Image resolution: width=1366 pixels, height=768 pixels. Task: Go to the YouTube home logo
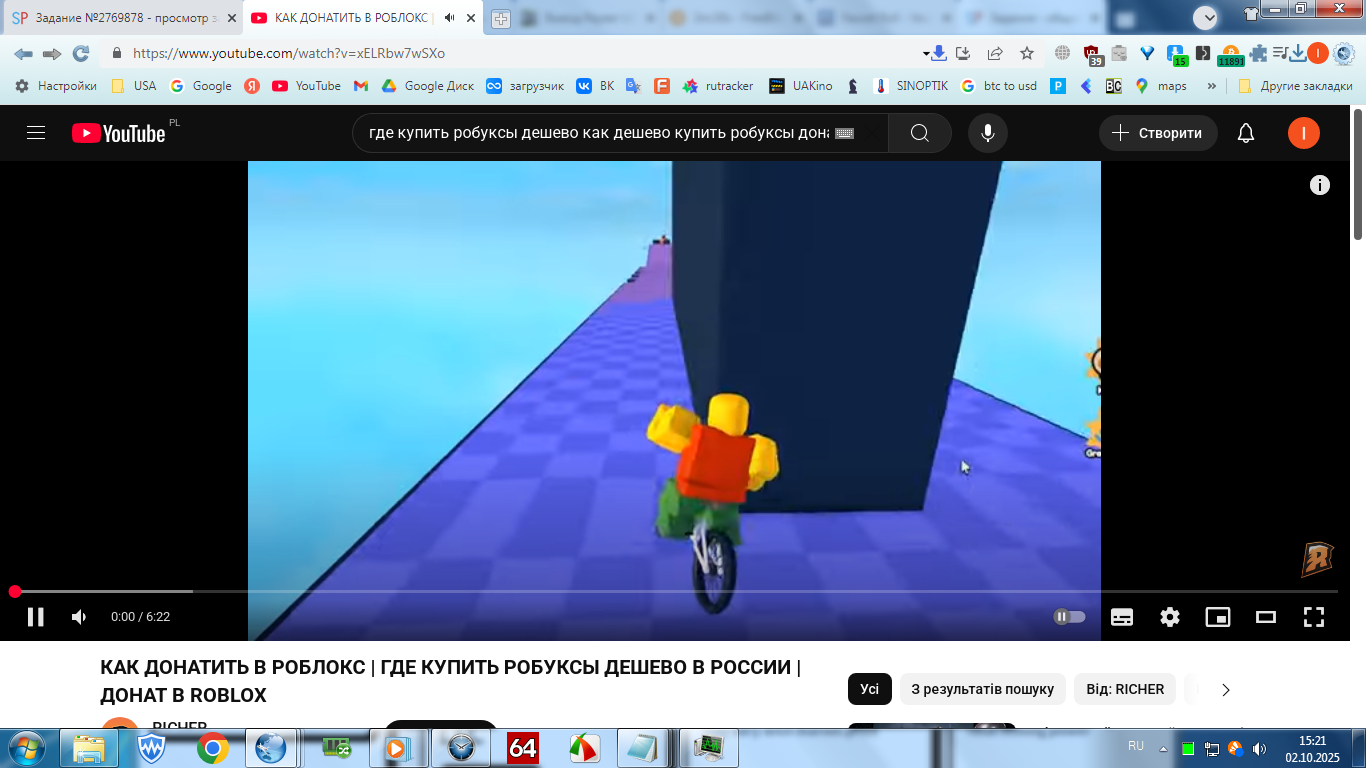tap(118, 133)
